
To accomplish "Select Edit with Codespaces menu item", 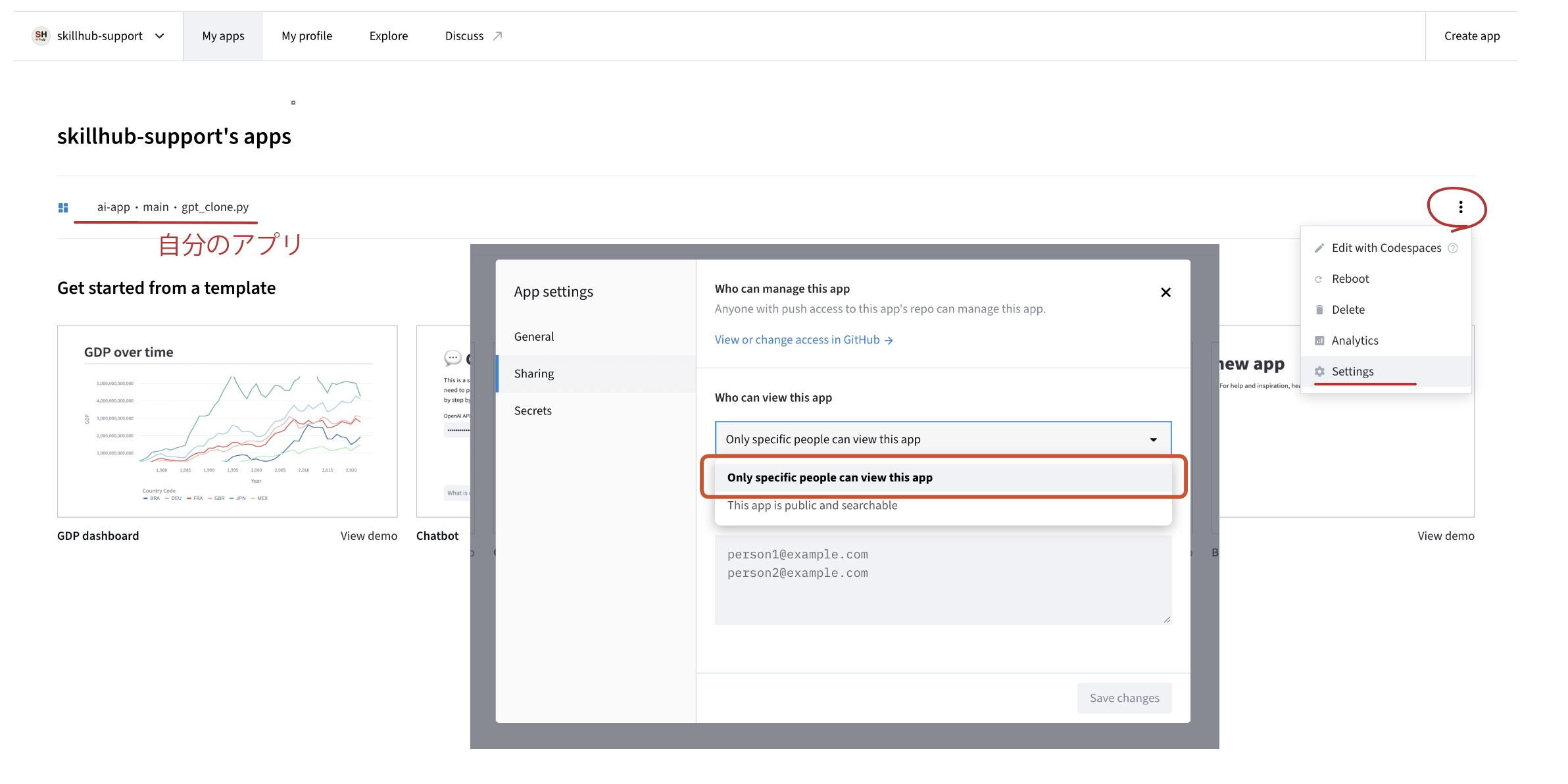I will coord(1386,248).
